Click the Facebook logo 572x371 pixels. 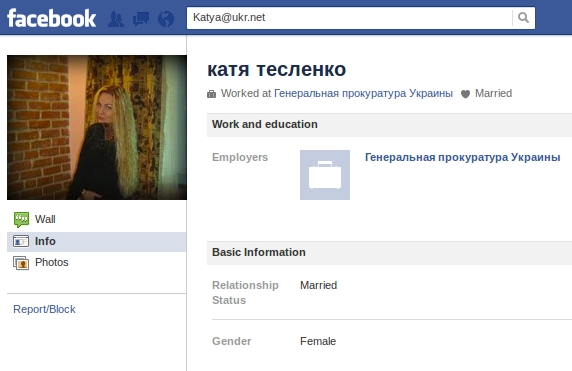pyautogui.click(x=51, y=18)
